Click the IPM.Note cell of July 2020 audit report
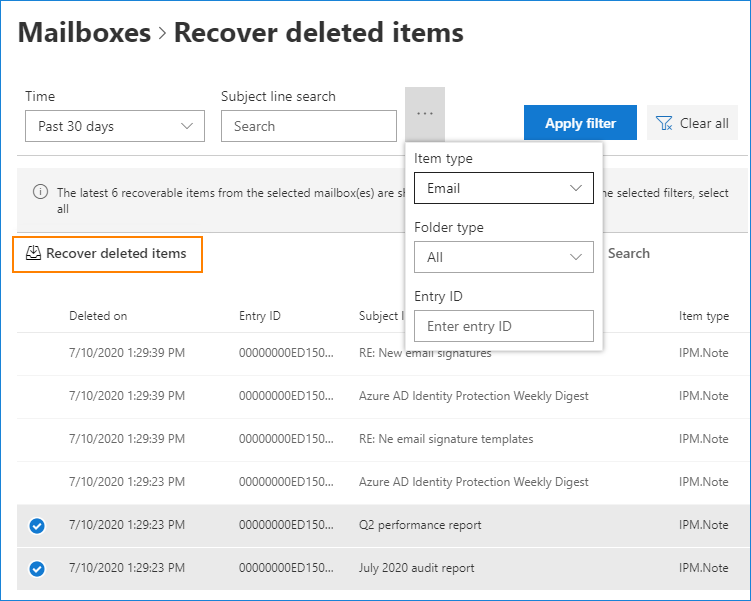751x601 pixels. [x=703, y=568]
